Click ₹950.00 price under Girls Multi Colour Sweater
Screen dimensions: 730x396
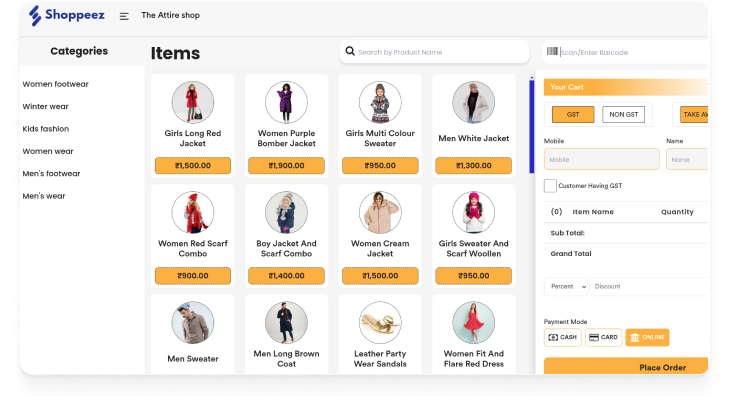[x=380, y=166]
